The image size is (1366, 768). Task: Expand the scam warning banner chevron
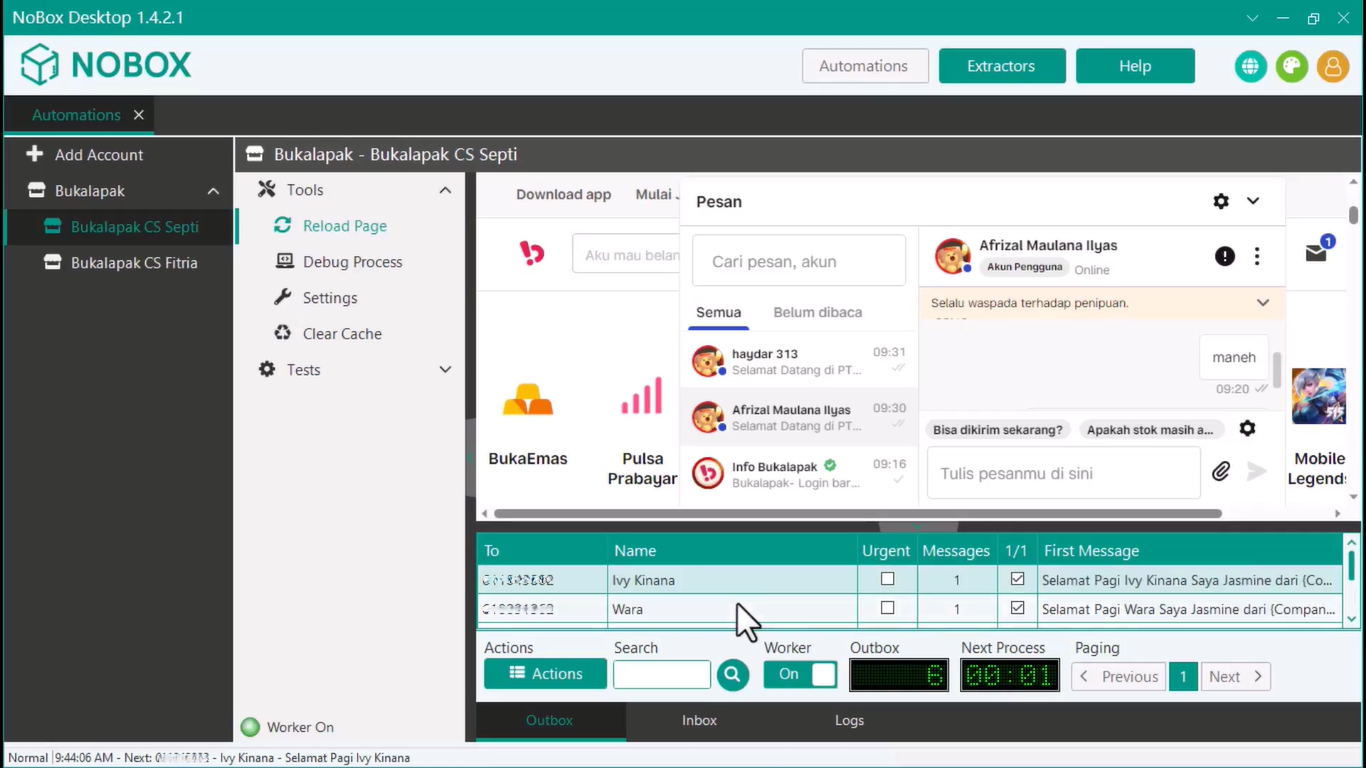1263,303
